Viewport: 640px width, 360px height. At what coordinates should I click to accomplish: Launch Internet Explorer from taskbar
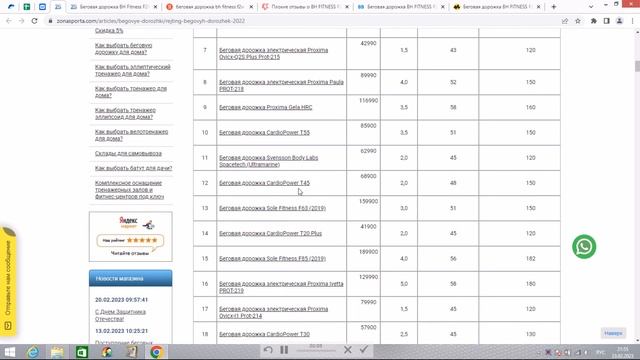coord(33,352)
